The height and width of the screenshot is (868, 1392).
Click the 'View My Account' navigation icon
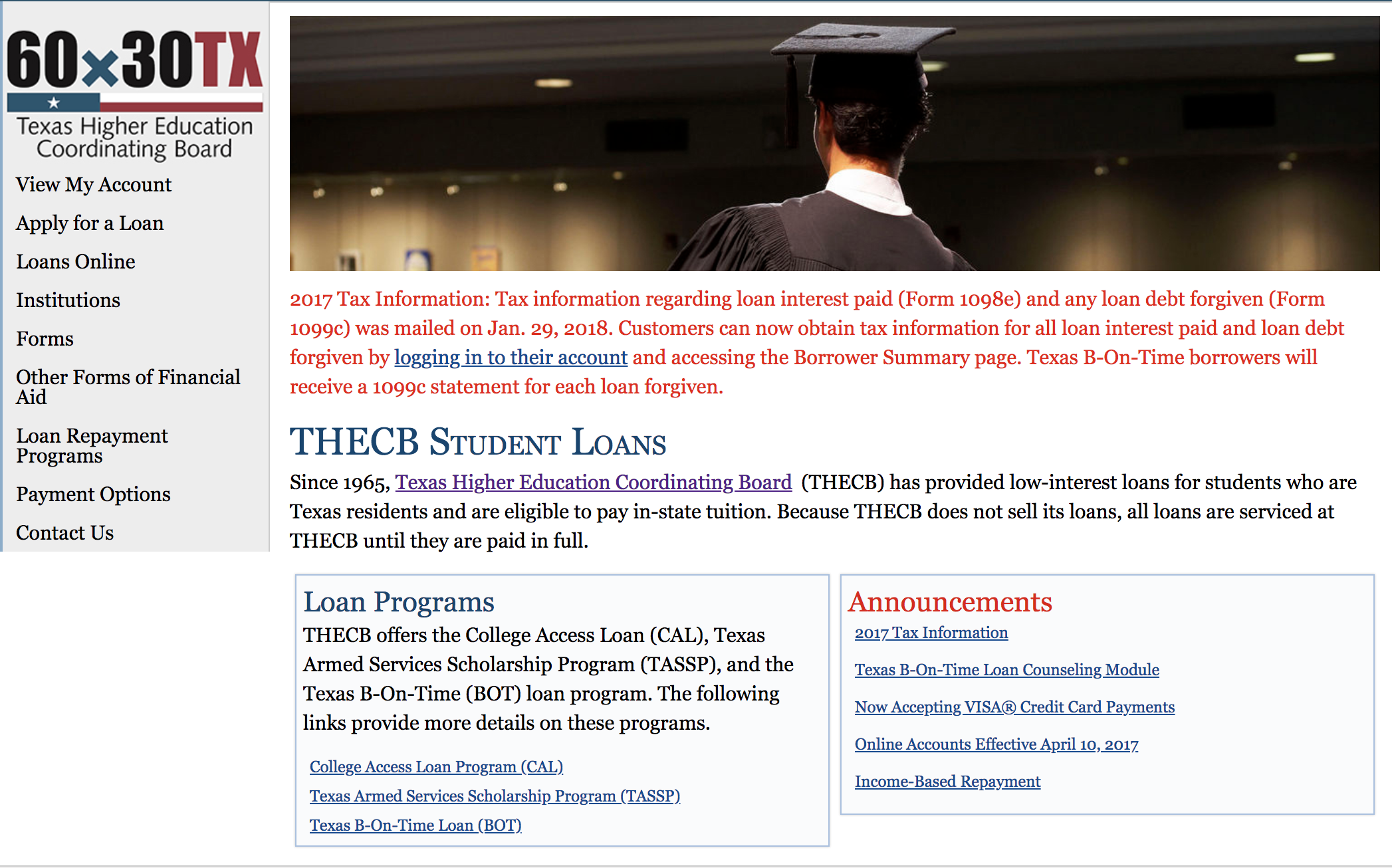(x=95, y=183)
